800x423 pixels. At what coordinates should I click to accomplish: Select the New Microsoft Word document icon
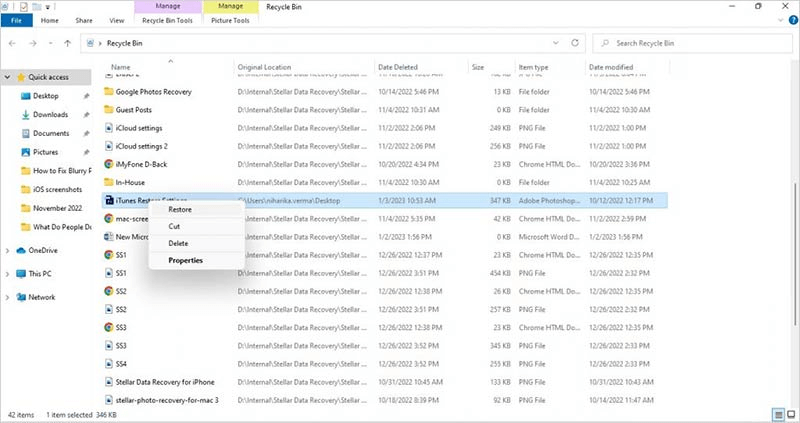tap(109, 237)
